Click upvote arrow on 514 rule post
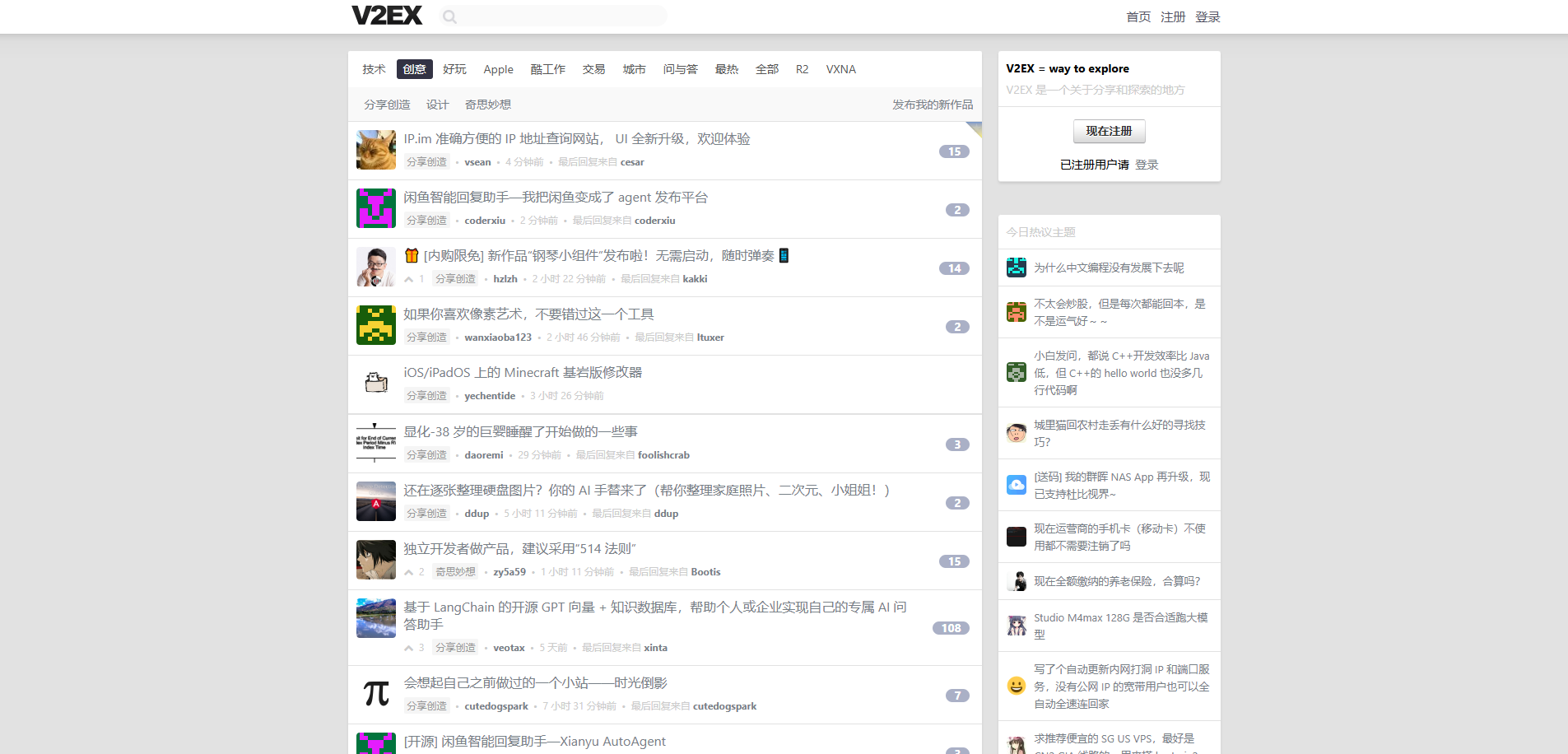 (409, 572)
